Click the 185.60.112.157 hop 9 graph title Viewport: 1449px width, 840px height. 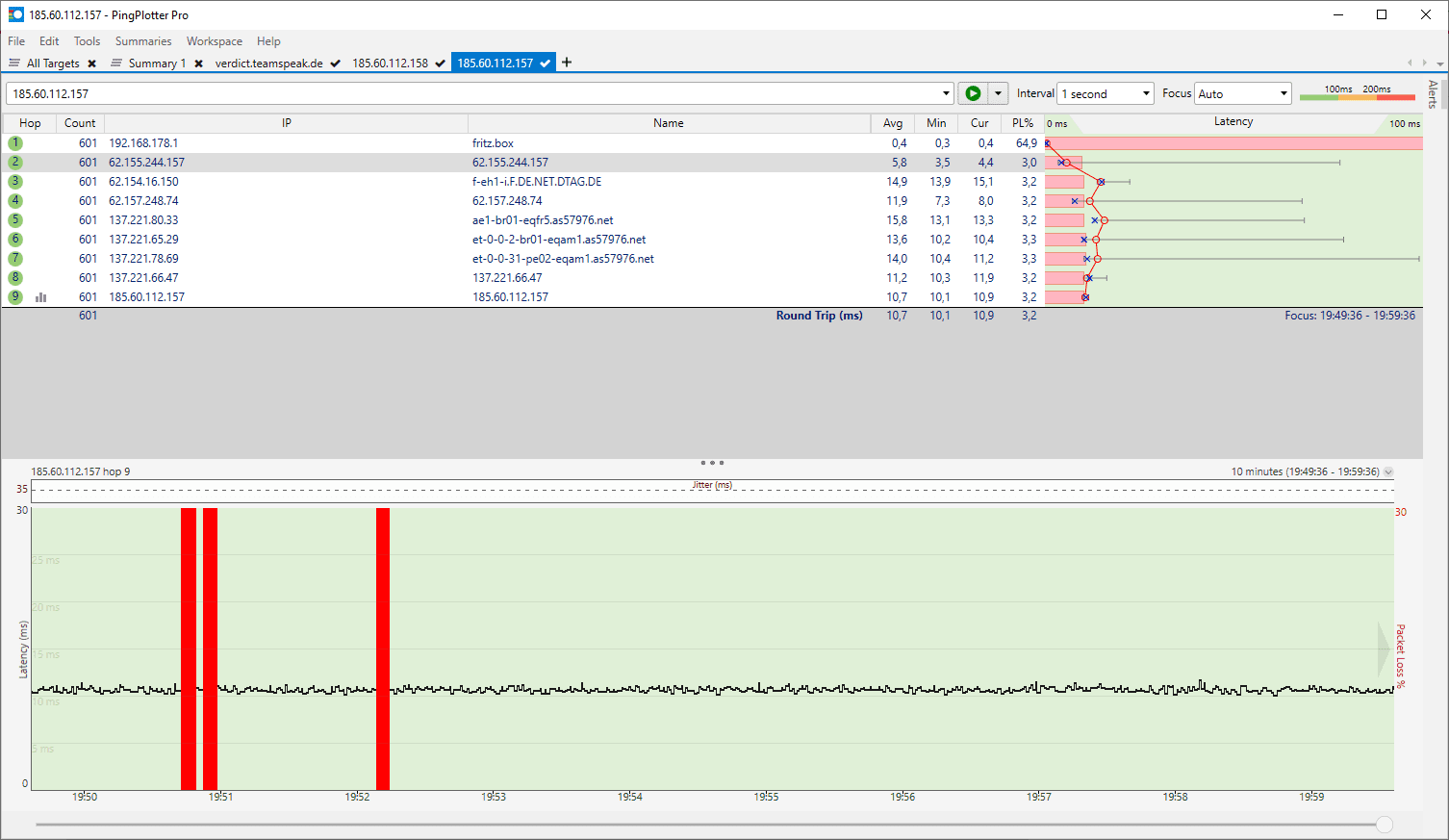click(81, 471)
